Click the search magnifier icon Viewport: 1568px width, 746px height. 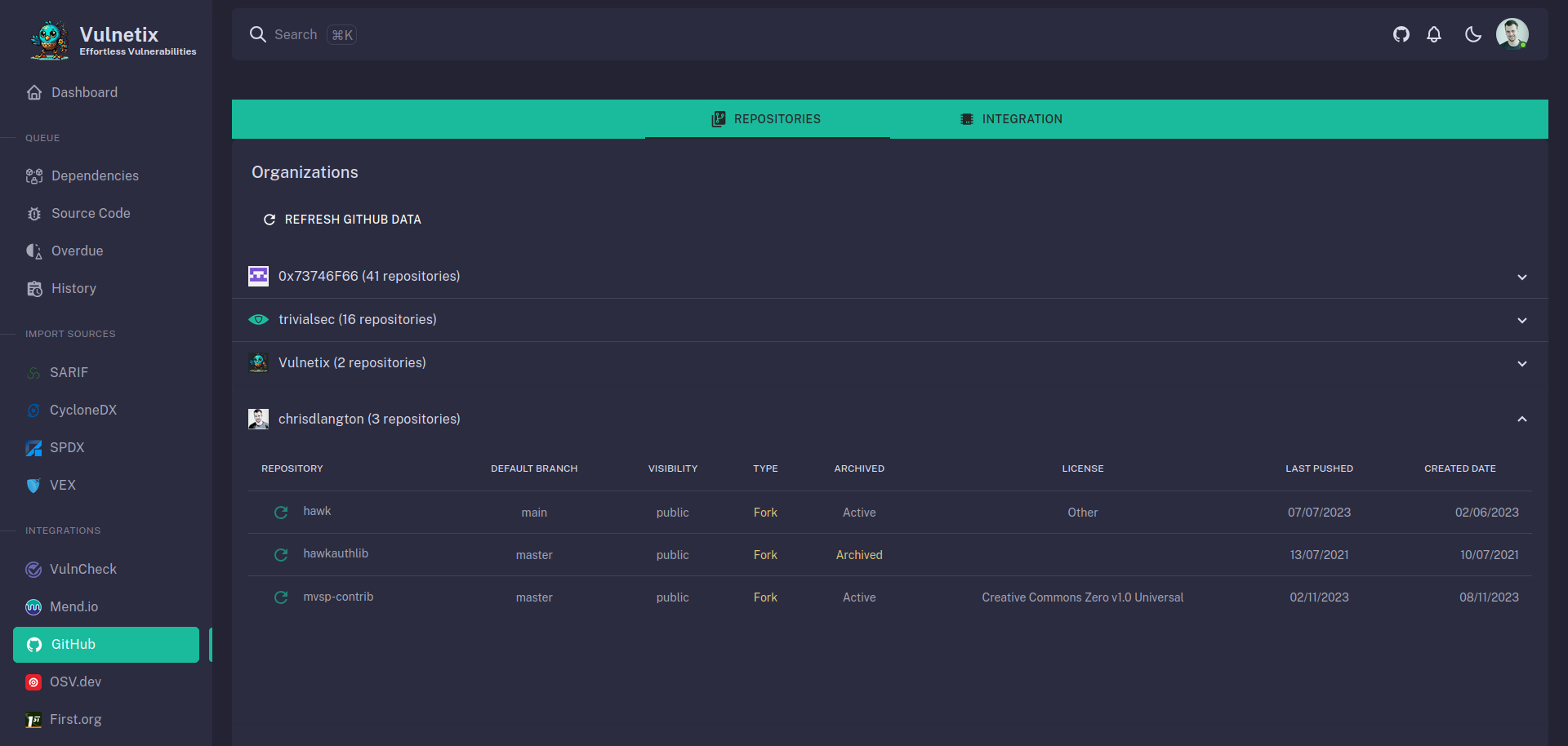(x=258, y=34)
